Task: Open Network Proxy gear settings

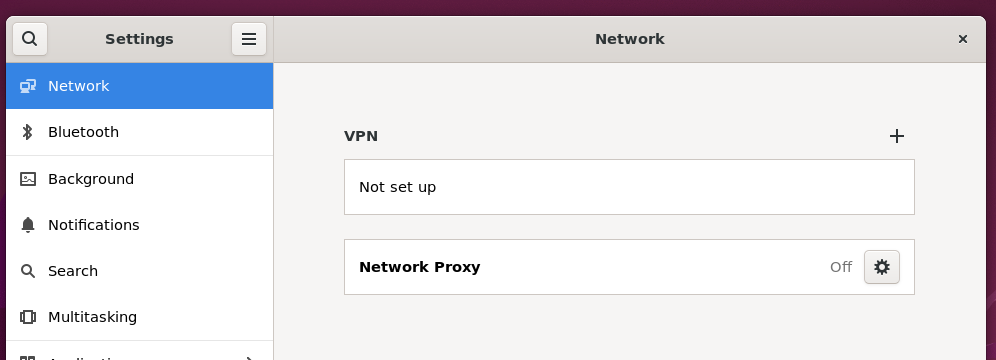Action: [x=882, y=267]
